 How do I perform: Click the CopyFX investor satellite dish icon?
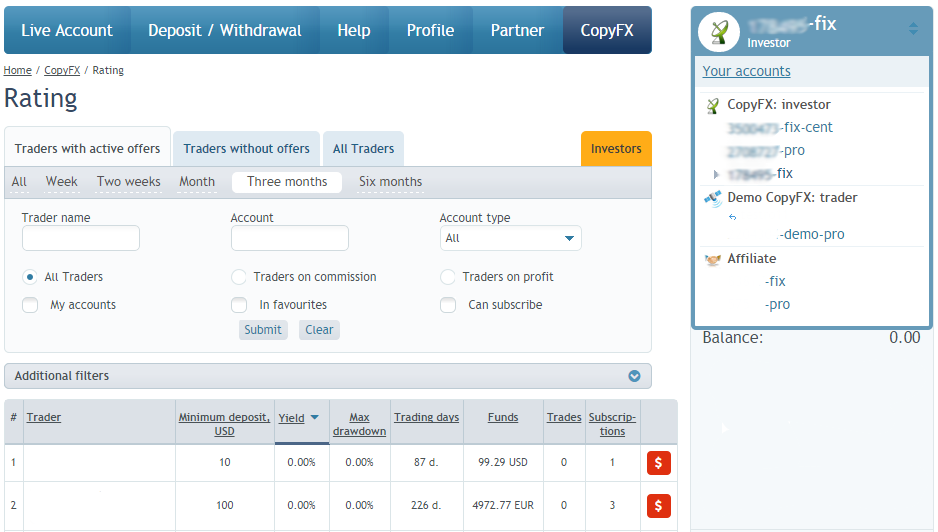[712, 106]
